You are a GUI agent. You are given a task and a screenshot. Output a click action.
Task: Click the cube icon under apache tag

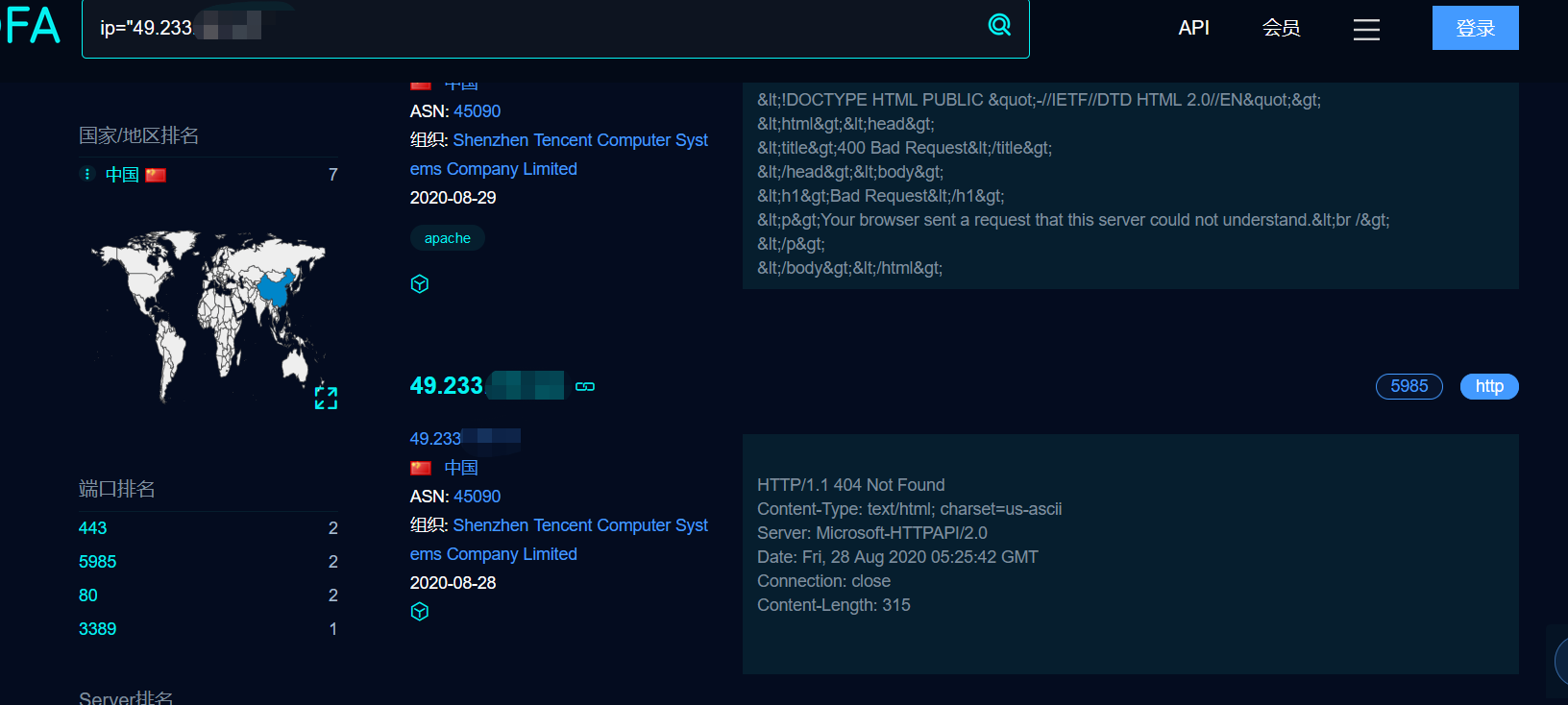[x=420, y=283]
